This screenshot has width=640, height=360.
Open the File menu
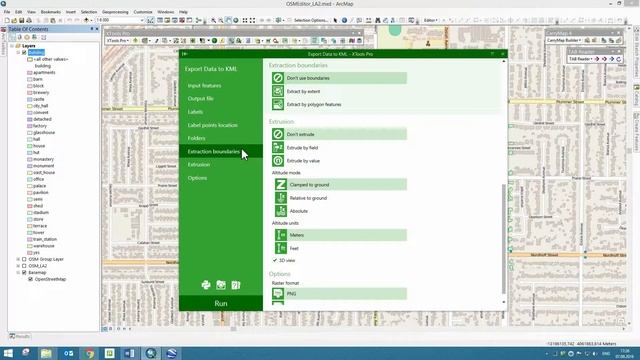click(x=7, y=12)
